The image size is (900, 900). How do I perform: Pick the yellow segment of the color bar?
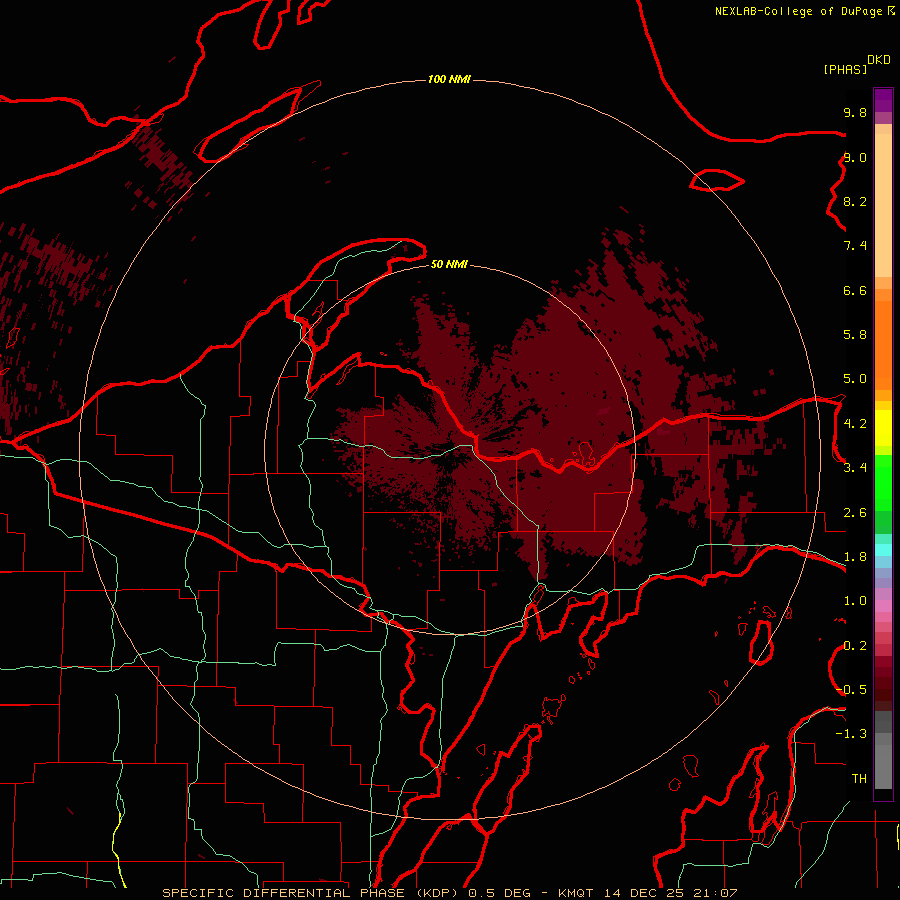[x=883, y=428]
